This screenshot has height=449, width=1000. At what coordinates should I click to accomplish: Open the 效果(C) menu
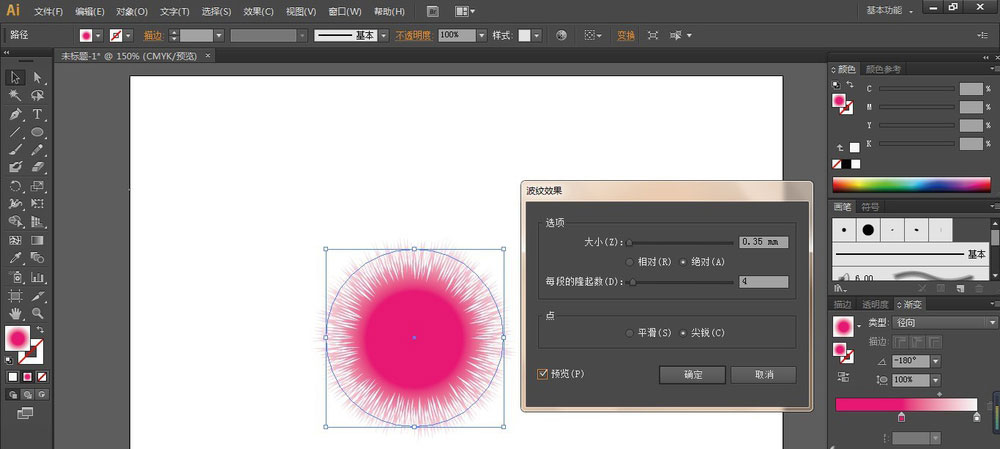[258, 11]
